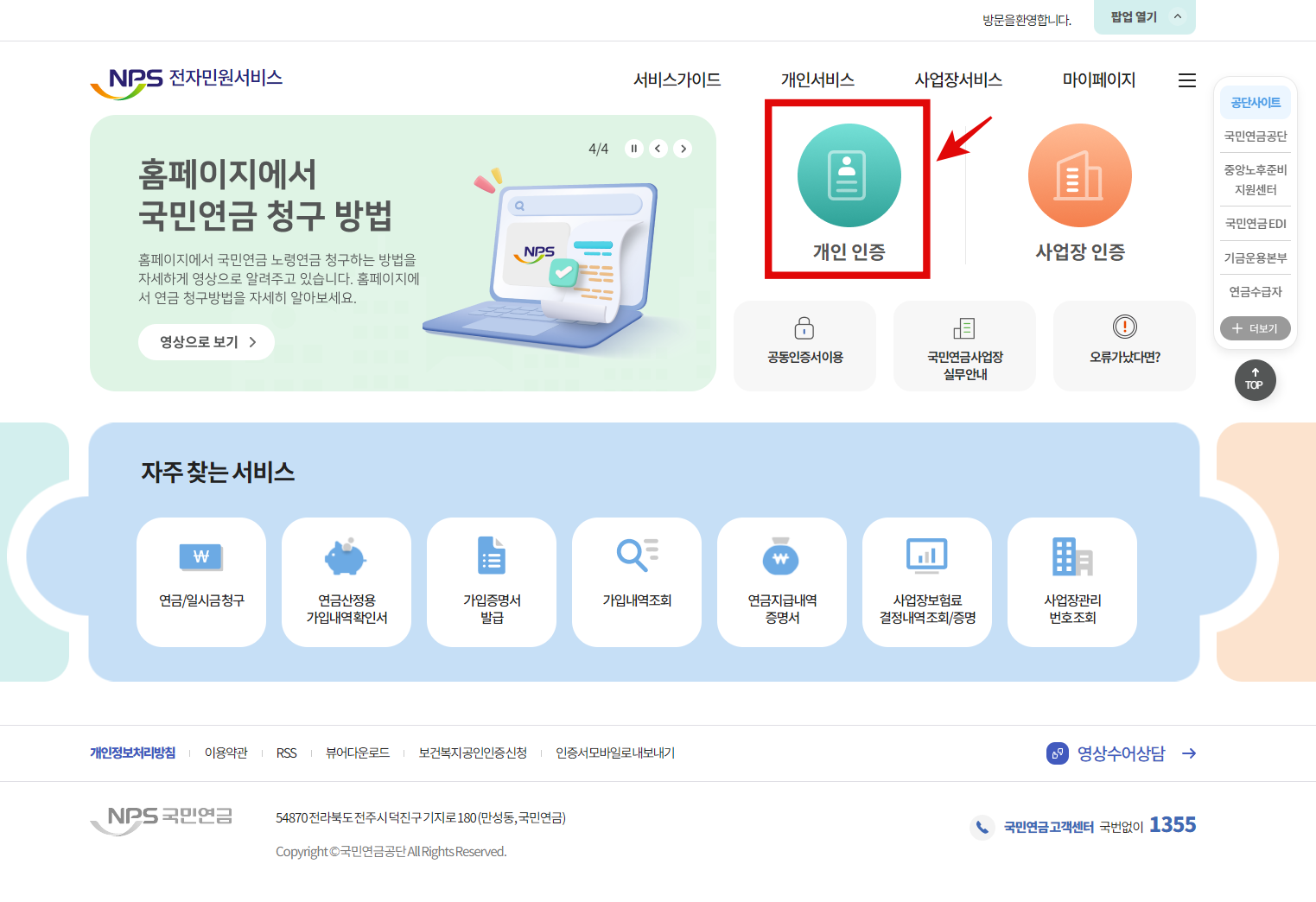Open the hamburger menu in the header
The width and height of the screenshot is (1316, 902).
point(1186,79)
